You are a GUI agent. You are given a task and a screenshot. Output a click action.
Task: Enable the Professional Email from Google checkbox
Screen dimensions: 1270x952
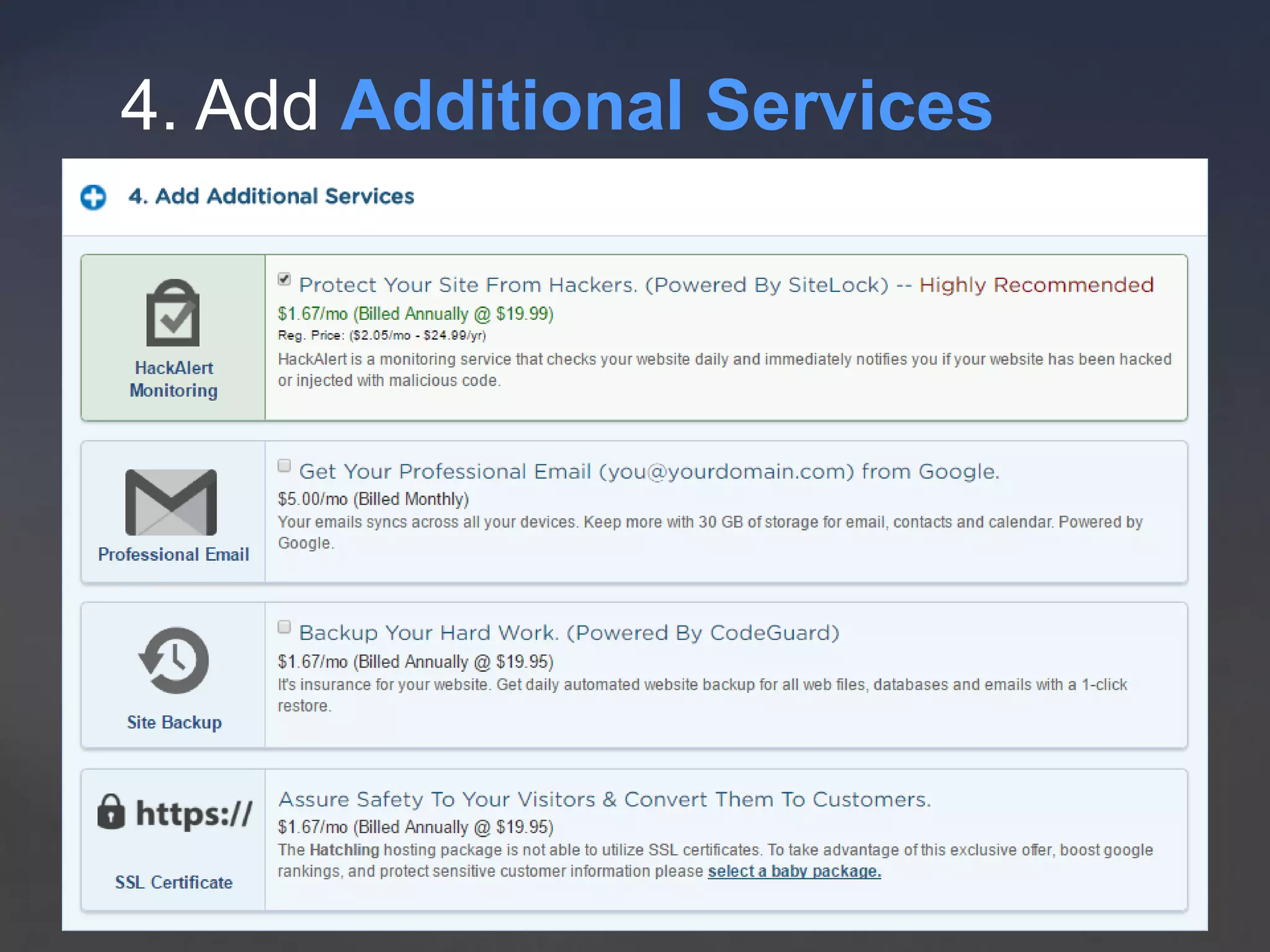click(285, 465)
